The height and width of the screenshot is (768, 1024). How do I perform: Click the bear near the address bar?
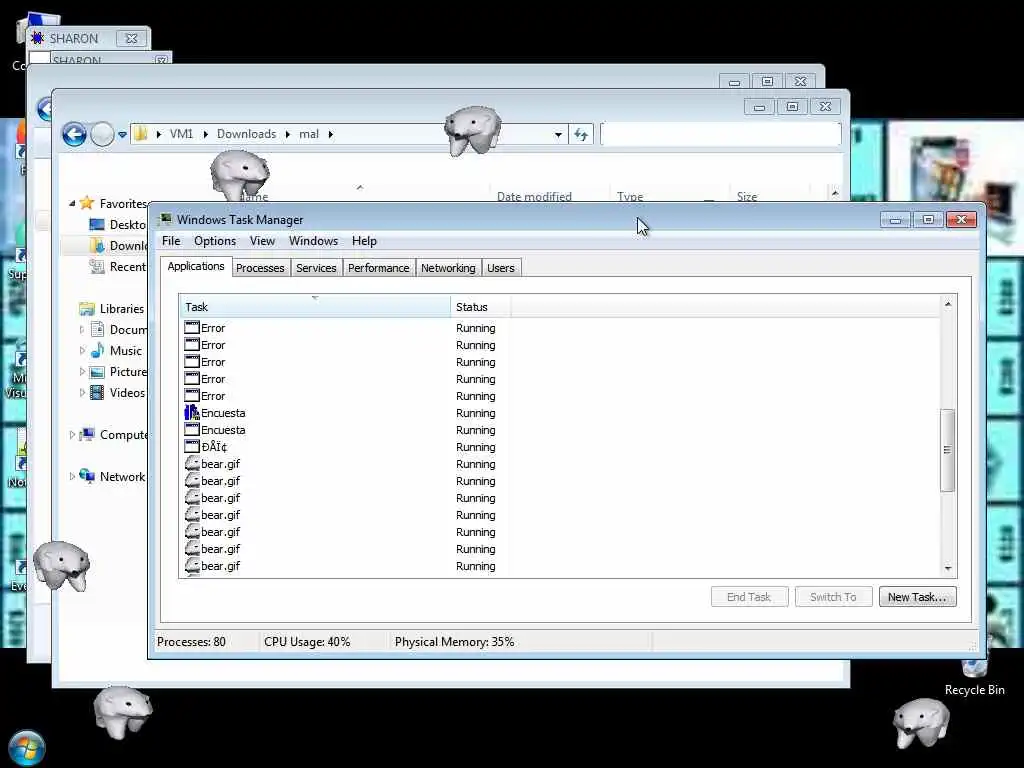click(x=473, y=131)
